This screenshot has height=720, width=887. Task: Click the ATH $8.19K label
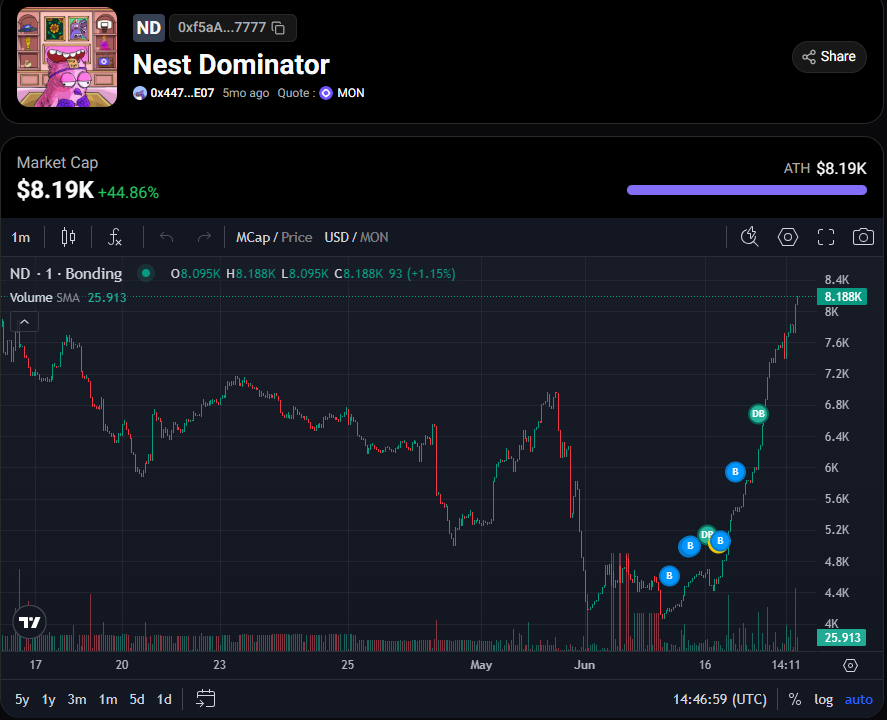(x=825, y=169)
